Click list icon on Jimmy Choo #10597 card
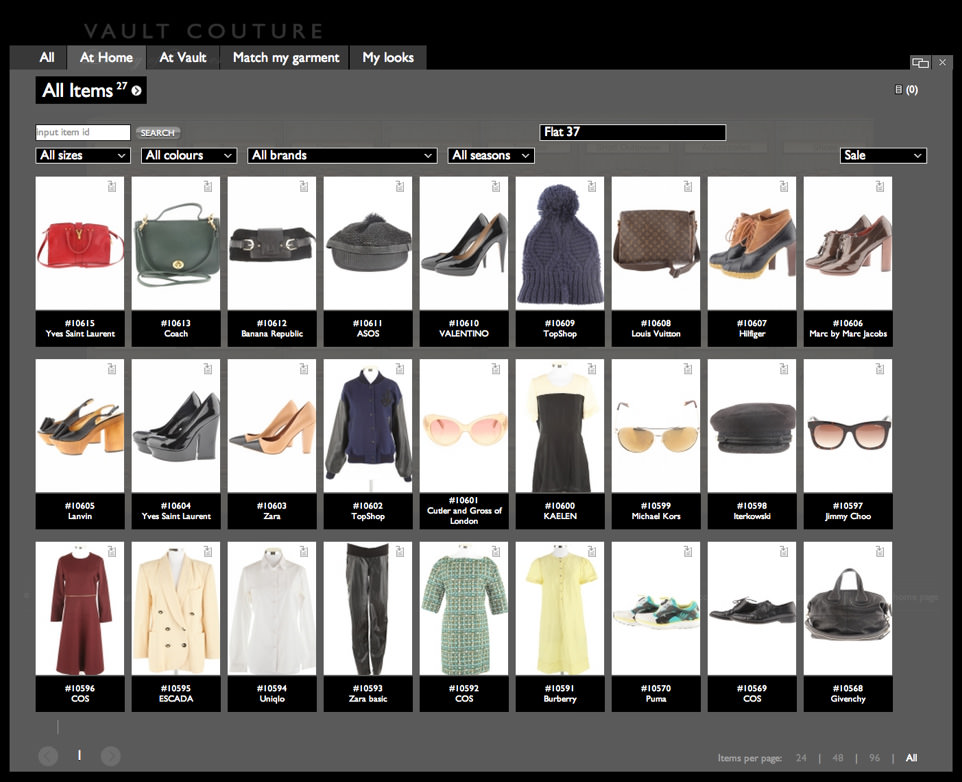962x782 pixels. point(880,369)
